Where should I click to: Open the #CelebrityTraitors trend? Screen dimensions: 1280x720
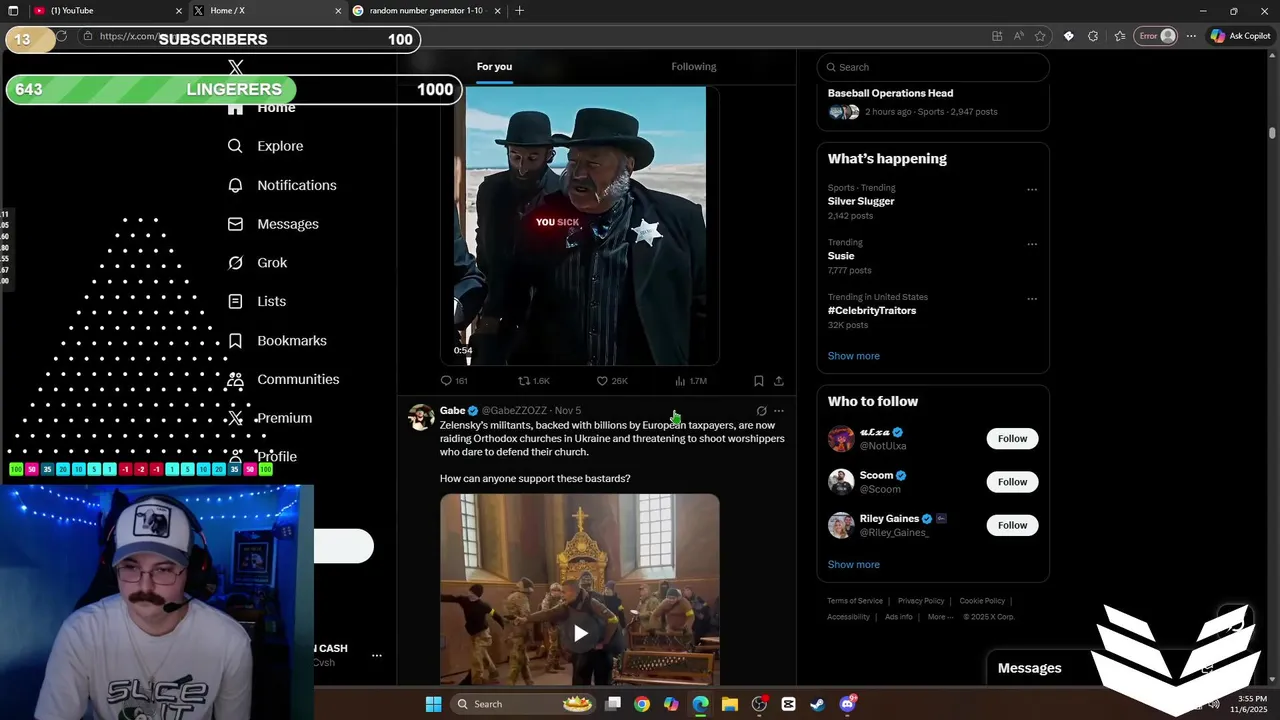pos(872,311)
